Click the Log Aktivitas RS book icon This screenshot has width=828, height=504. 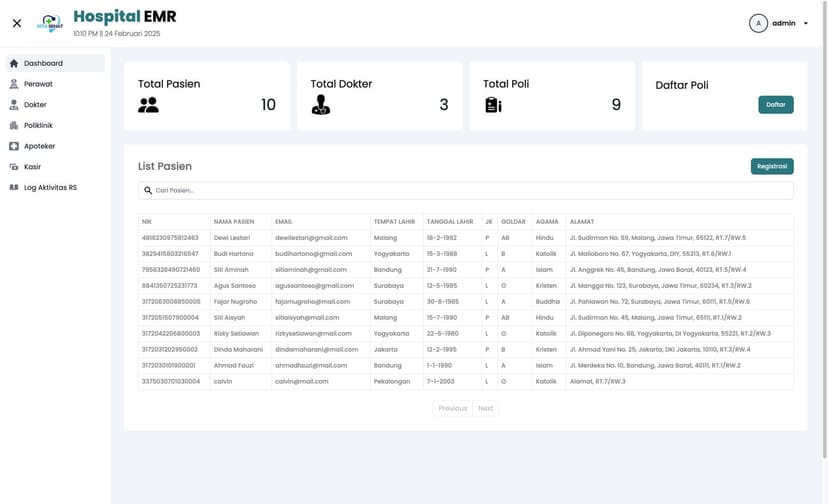(x=14, y=187)
